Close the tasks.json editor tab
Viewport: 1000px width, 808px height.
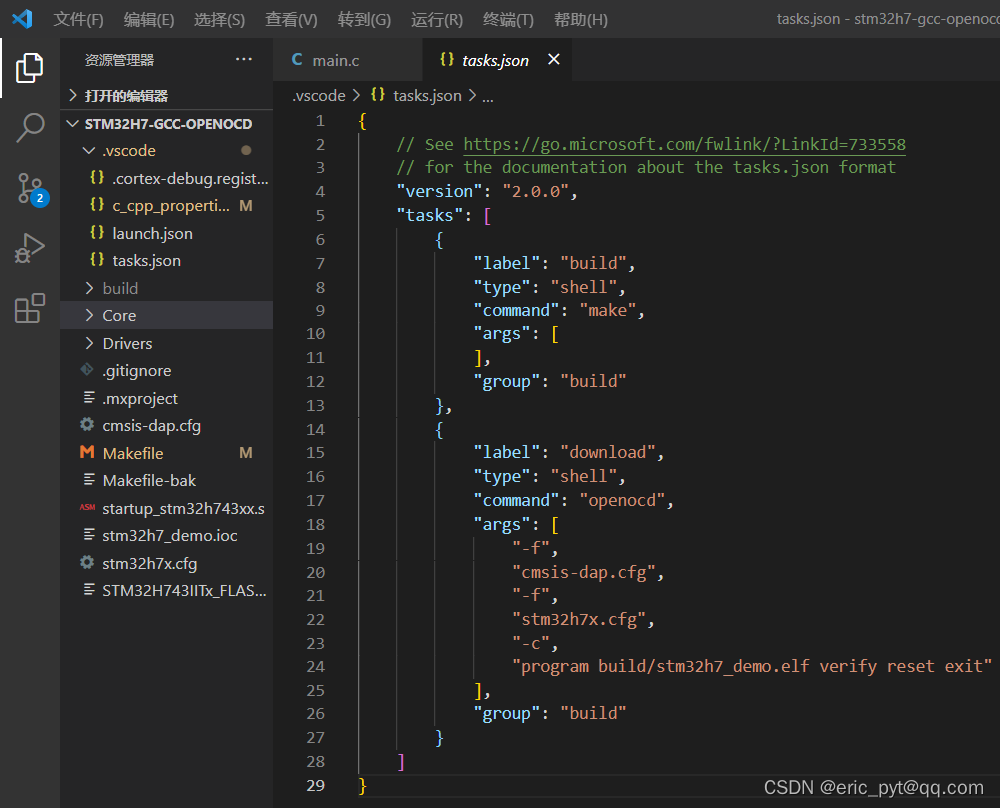point(554,59)
